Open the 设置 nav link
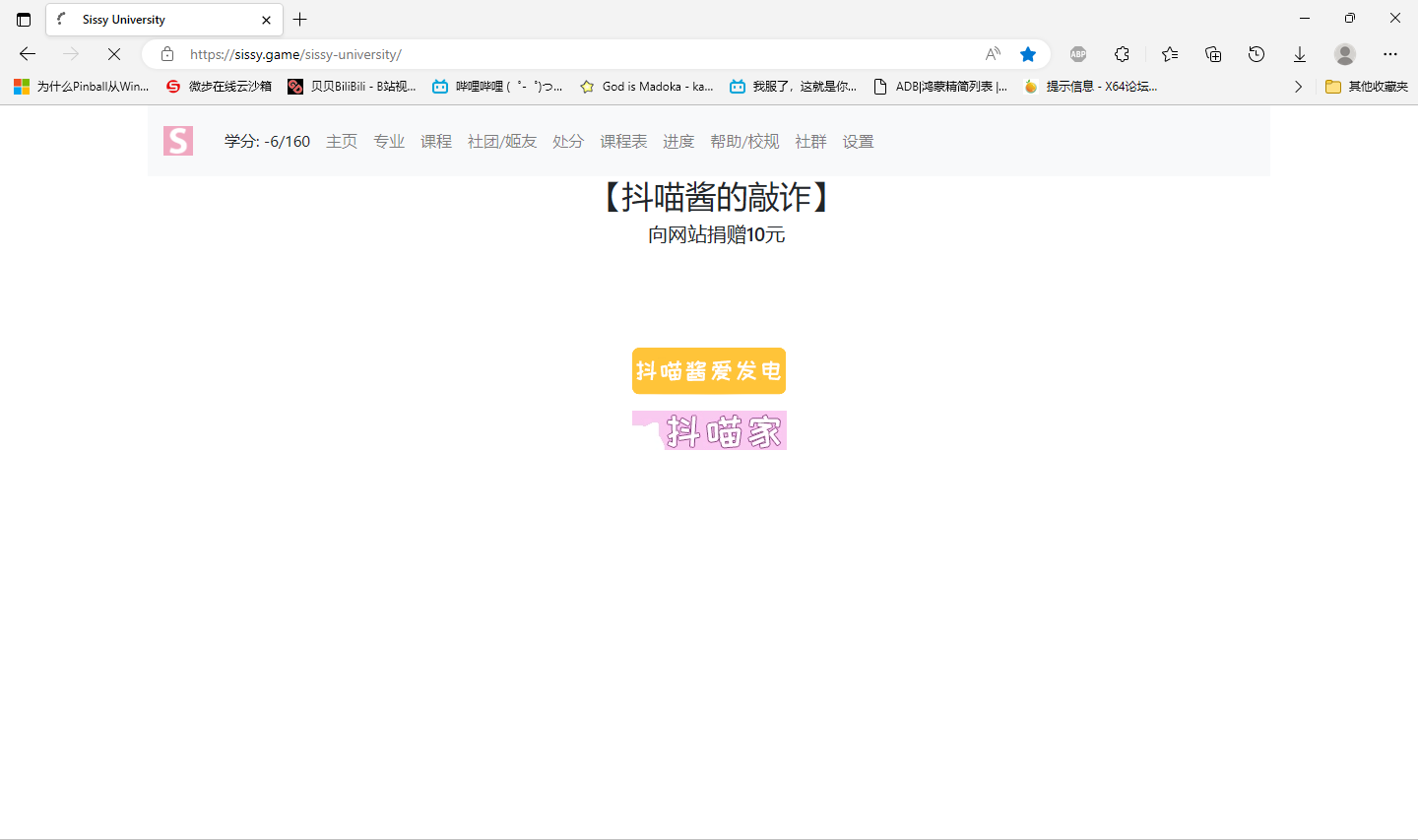 point(858,142)
